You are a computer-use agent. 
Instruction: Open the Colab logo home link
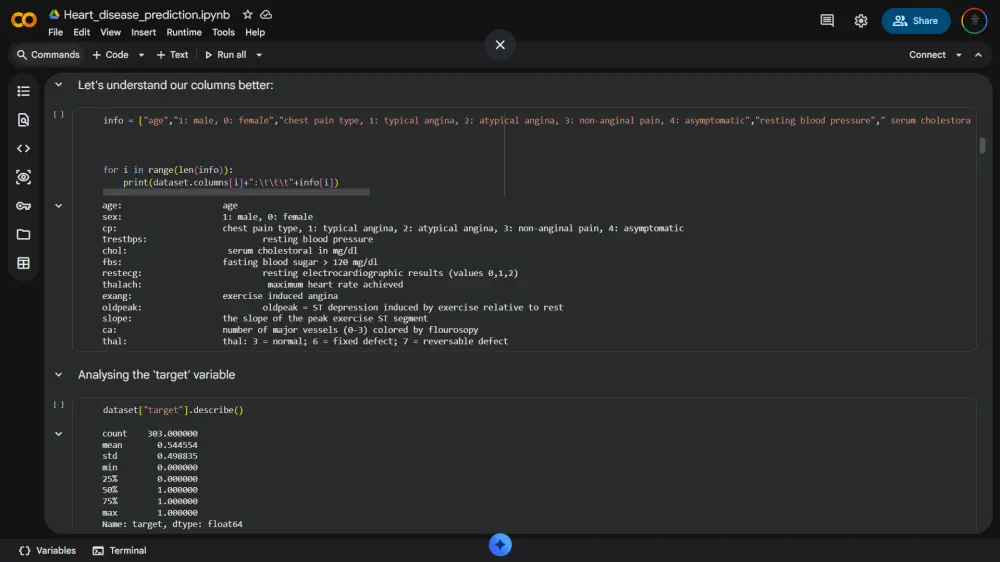[24, 20]
